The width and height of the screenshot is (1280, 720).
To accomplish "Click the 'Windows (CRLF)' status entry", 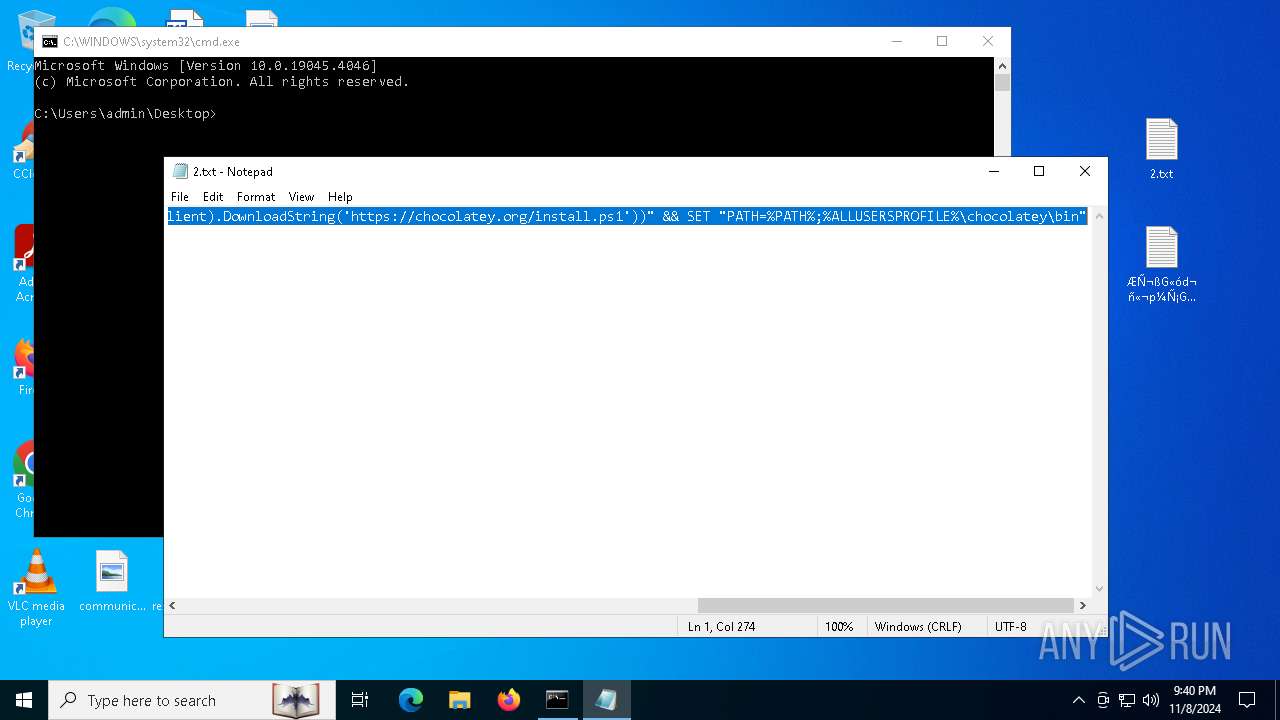I will point(918,627).
